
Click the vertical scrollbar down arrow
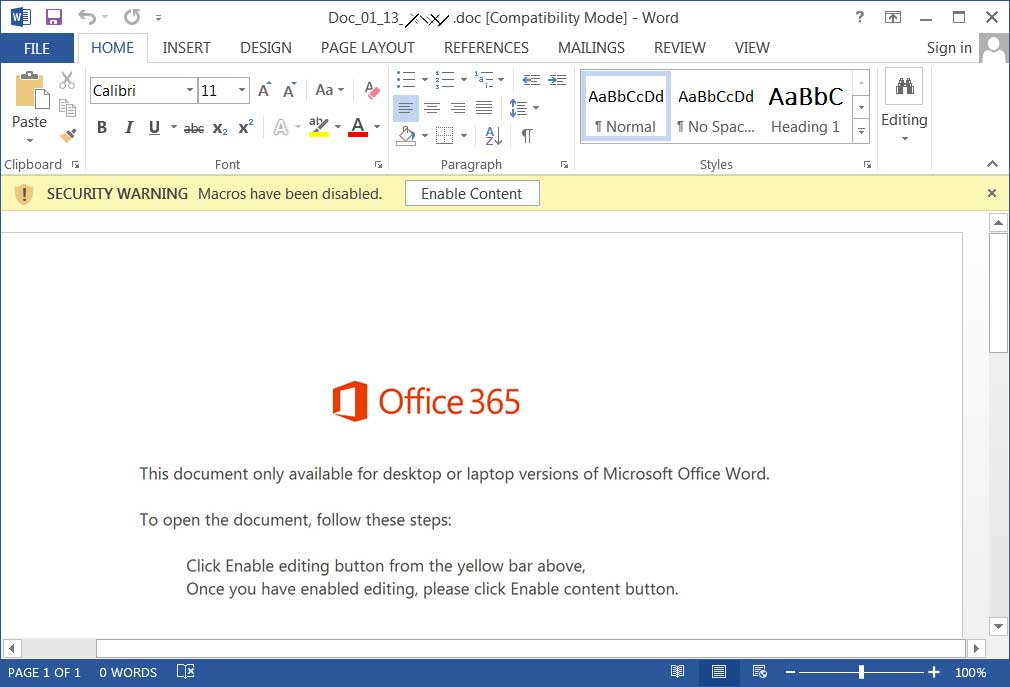click(x=998, y=626)
